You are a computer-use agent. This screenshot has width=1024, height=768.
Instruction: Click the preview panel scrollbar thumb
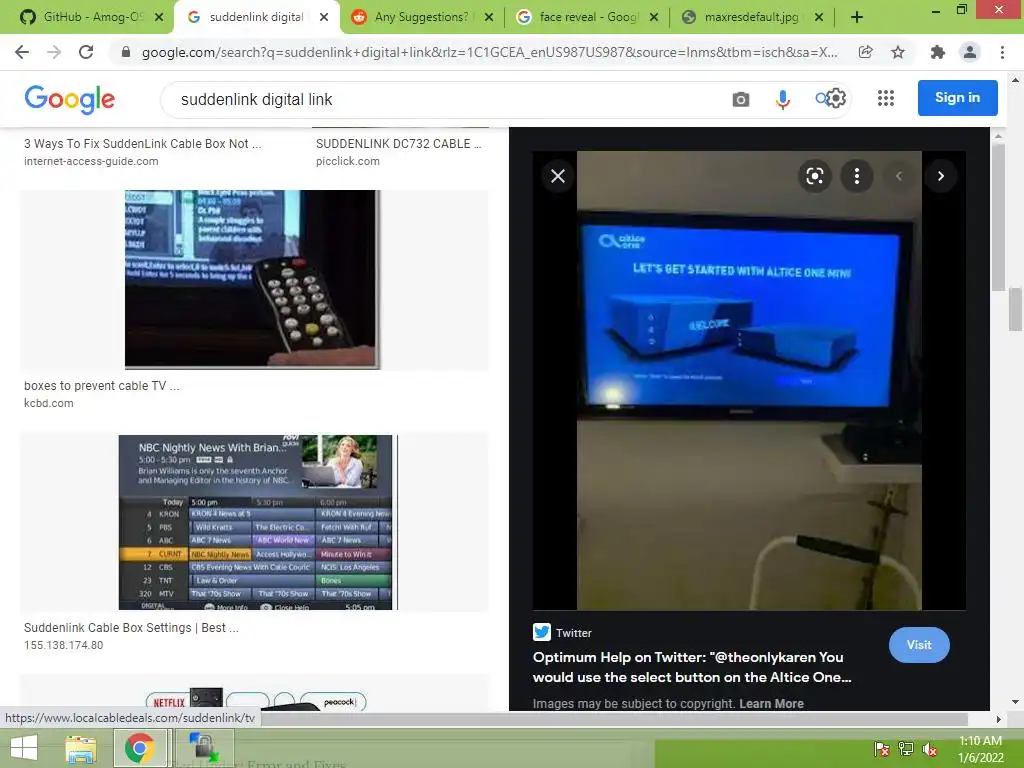[x=998, y=217]
